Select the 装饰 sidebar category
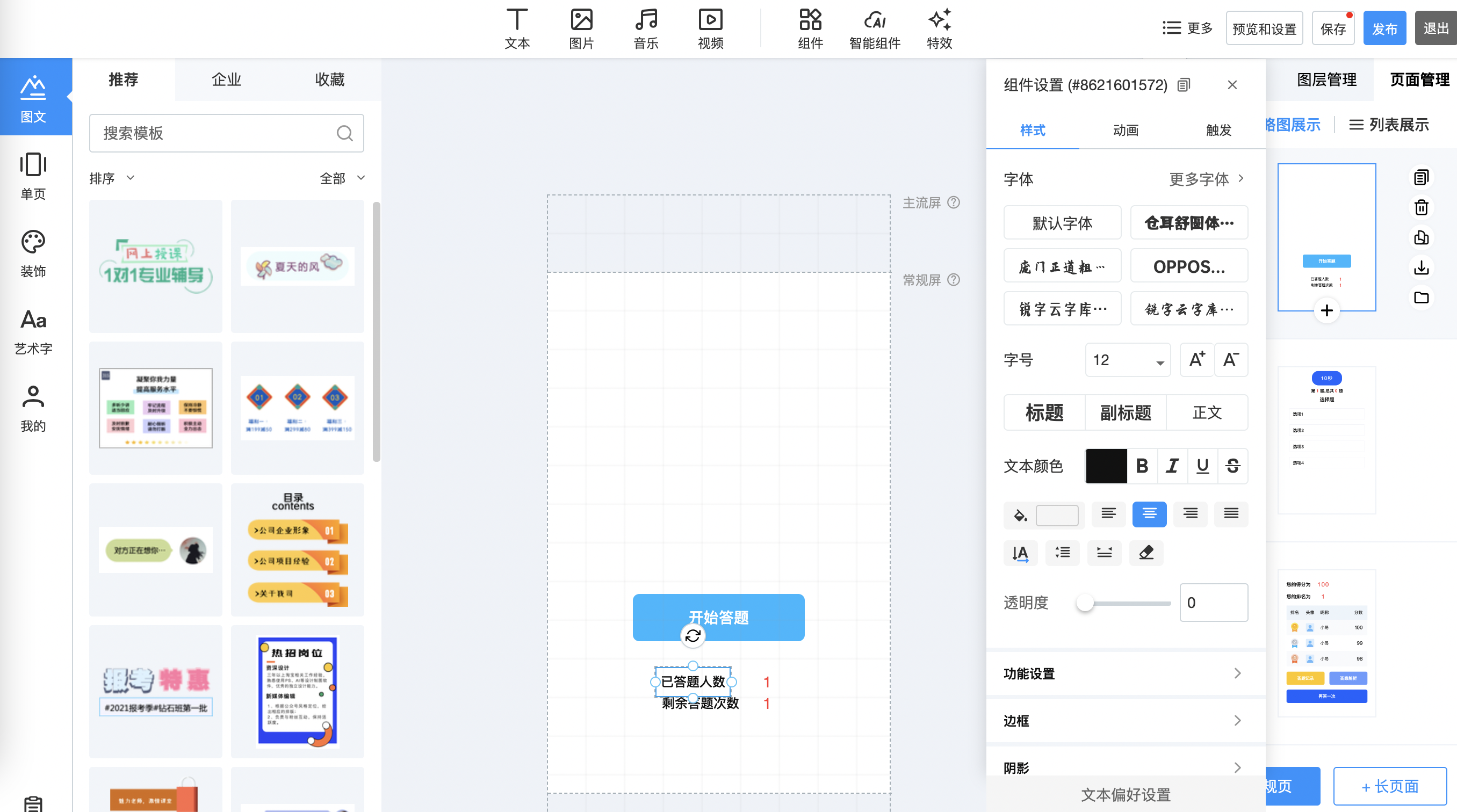 33,253
